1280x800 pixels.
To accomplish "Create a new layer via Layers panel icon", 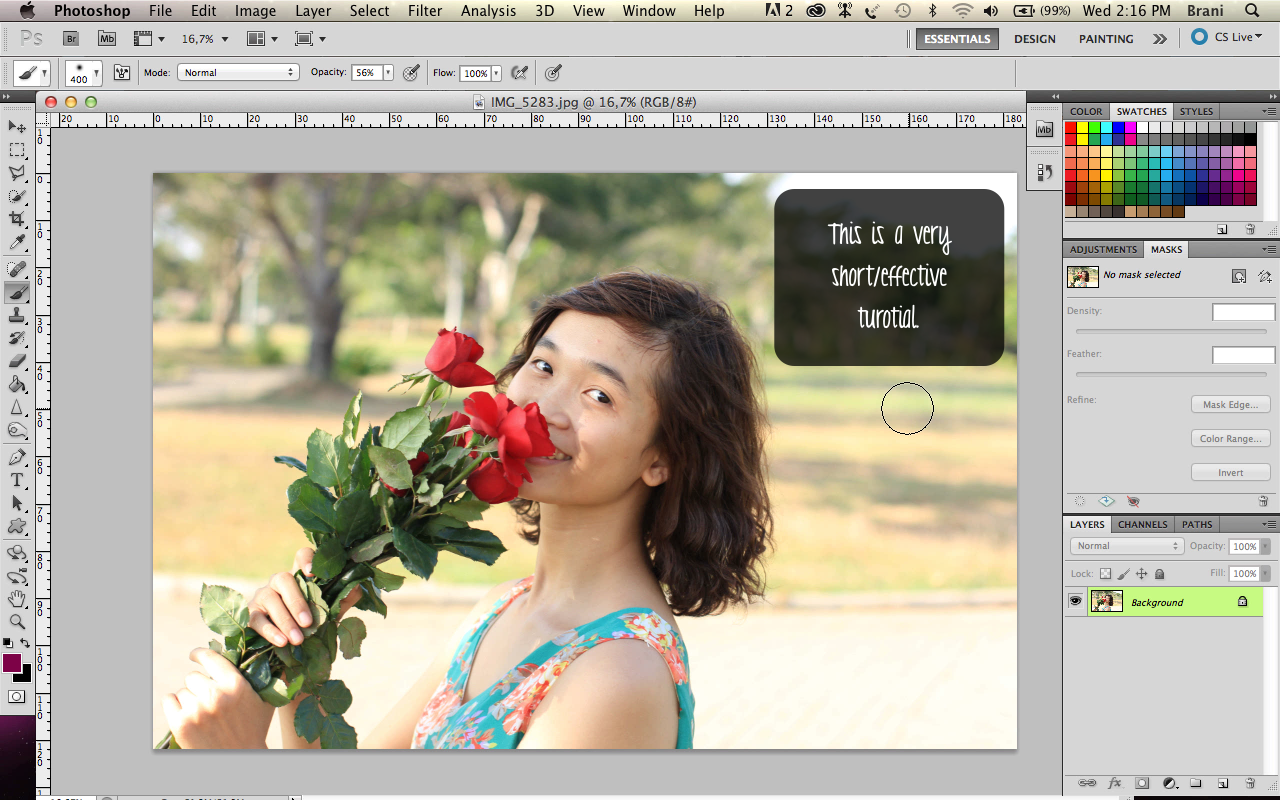I will [1222, 783].
